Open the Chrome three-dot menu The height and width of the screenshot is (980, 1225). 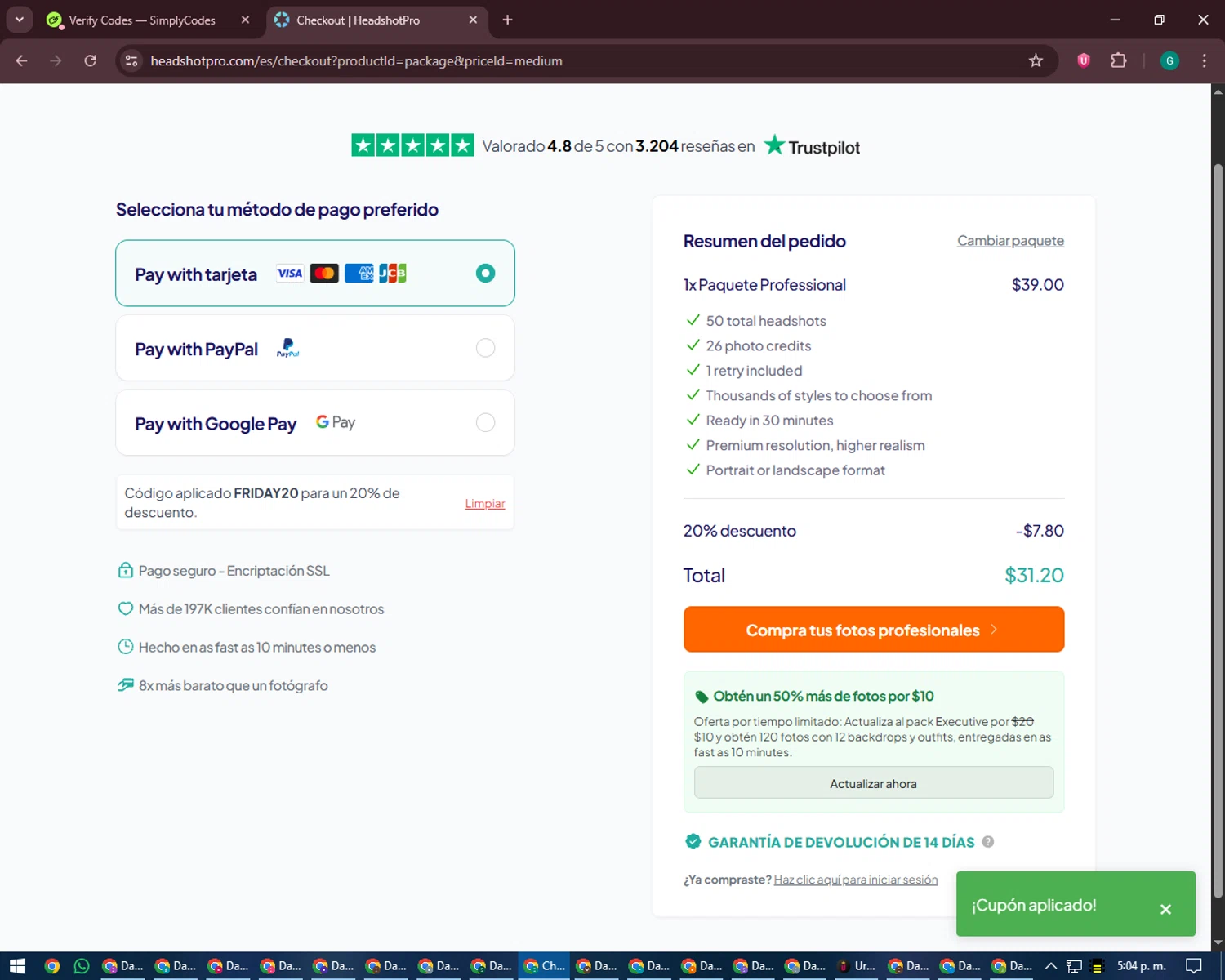(1204, 60)
